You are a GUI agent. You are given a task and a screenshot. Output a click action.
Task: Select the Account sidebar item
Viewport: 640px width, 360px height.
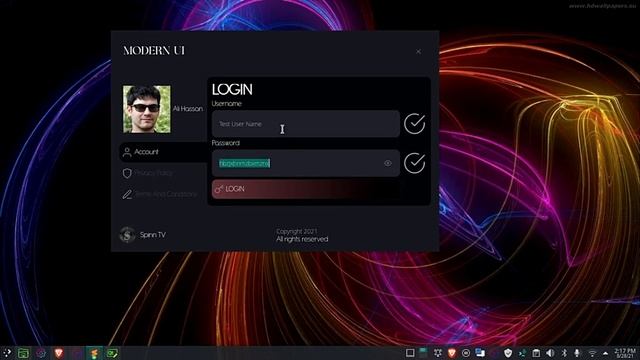(163, 152)
